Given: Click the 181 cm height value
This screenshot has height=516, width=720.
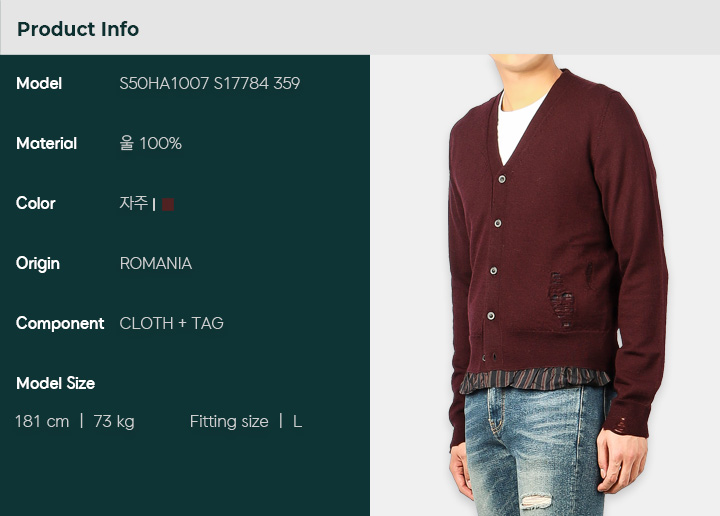Looking at the screenshot, I should click(42, 421).
